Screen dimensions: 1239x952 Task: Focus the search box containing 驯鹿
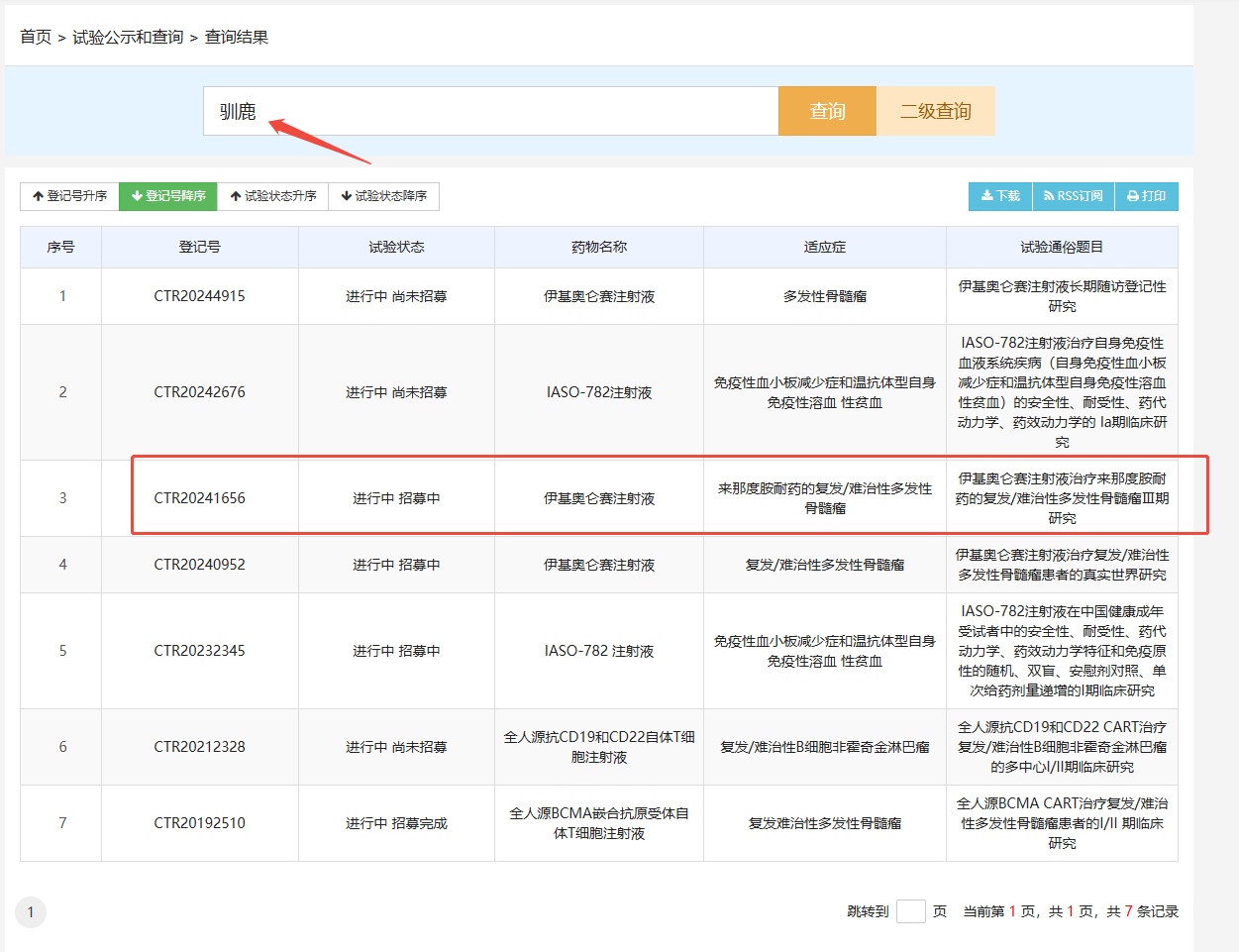point(490,111)
